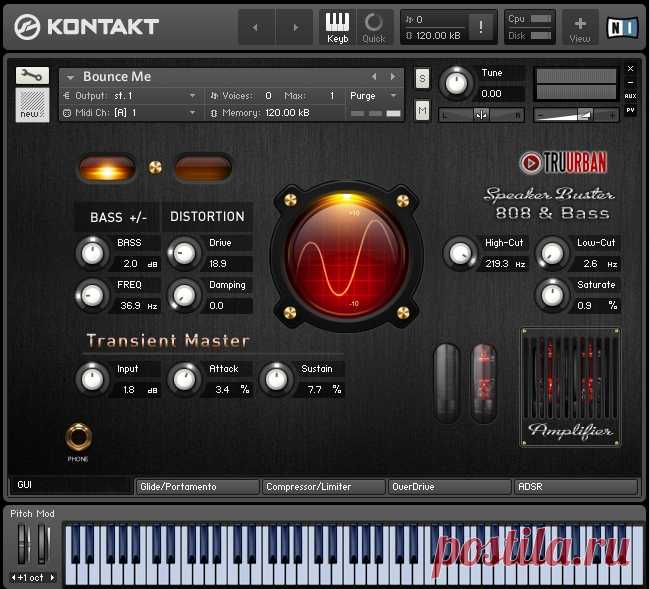Open the wrench instrument edit icon
Image resolution: width=650 pixels, height=589 pixels.
[x=32, y=75]
